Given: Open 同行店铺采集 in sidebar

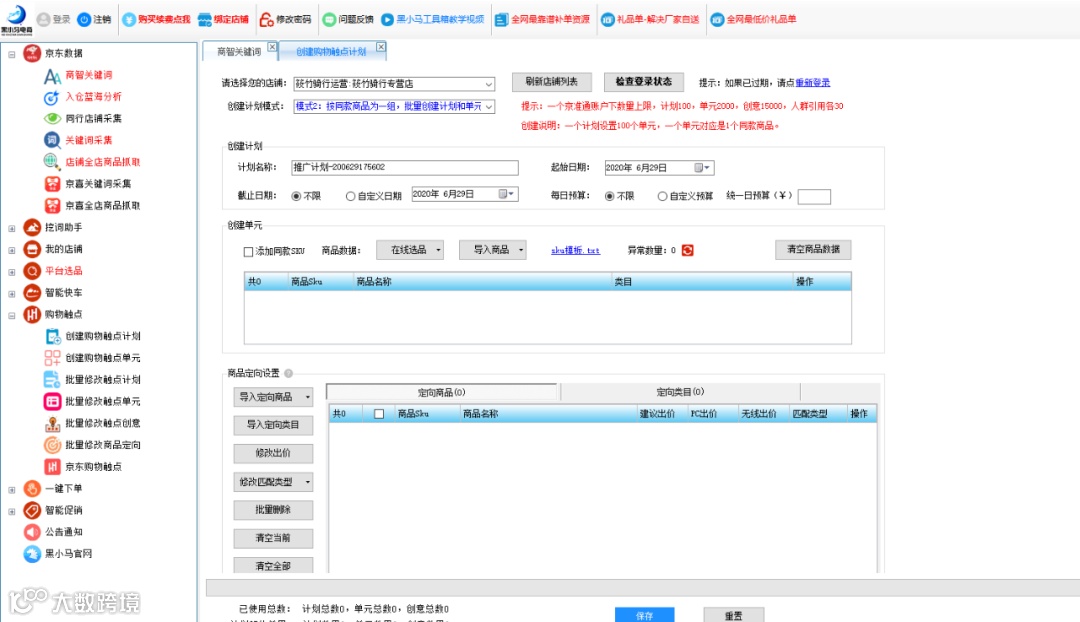Looking at the screenshot, I should tap(93, 118).
